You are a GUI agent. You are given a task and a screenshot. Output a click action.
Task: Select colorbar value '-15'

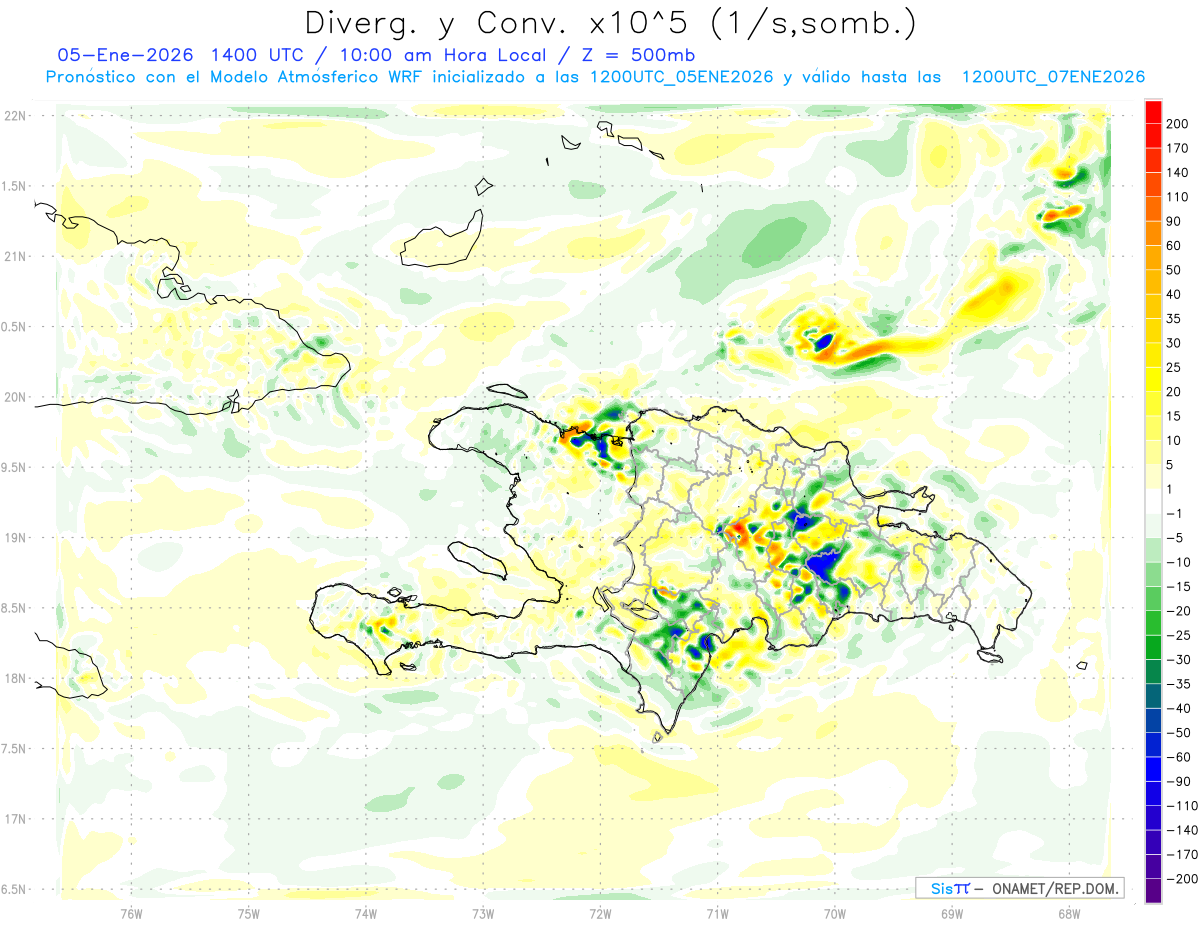(1177, 586)
